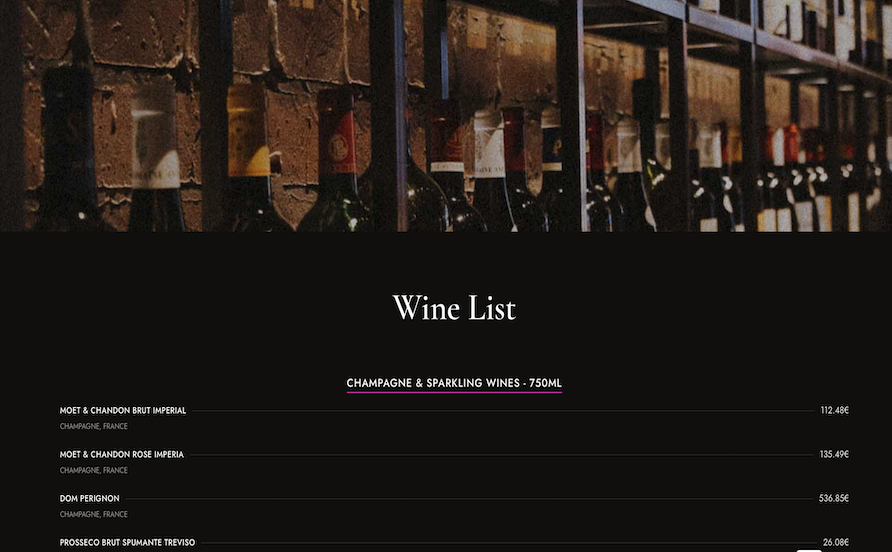Open the Prosseco Brut Spumante Treviso entry
This screenshot has height=552, width=892.
[x=127, y=542]
